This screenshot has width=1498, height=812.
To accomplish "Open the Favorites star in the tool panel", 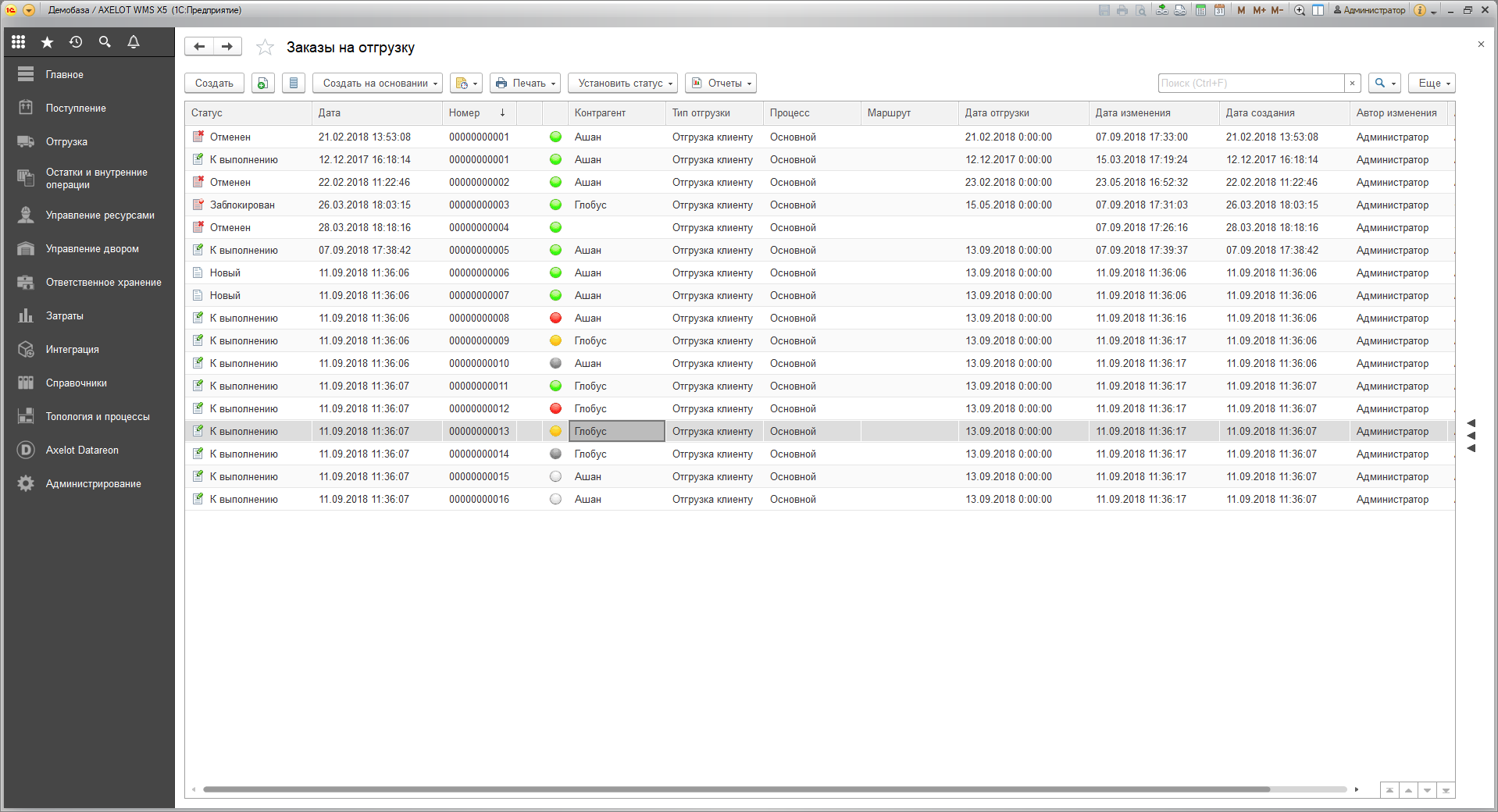I will (47, 42).
